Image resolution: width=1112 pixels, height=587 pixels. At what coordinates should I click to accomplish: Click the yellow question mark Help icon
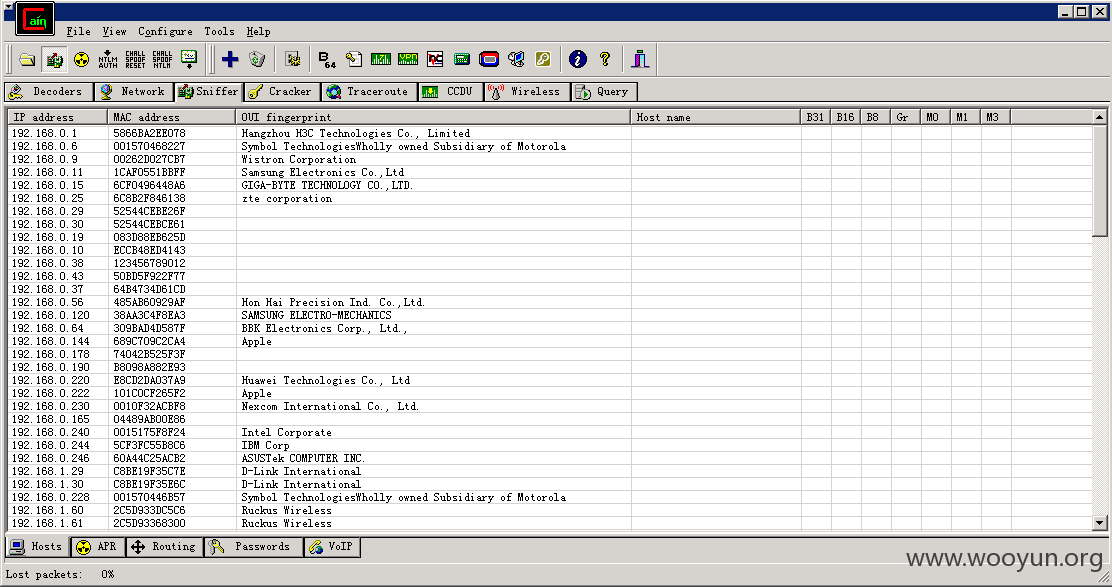(605, 60)
